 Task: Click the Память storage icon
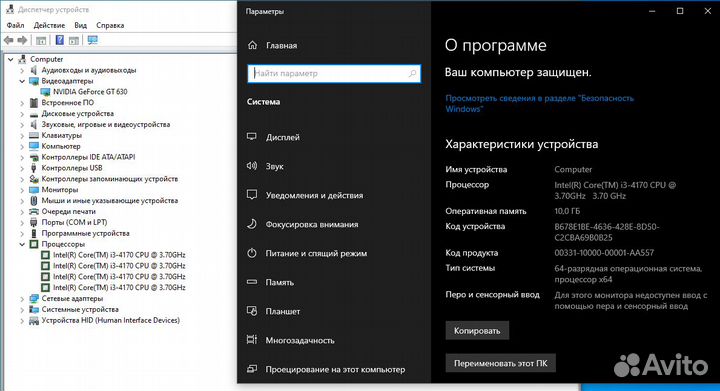pos(252,282)
